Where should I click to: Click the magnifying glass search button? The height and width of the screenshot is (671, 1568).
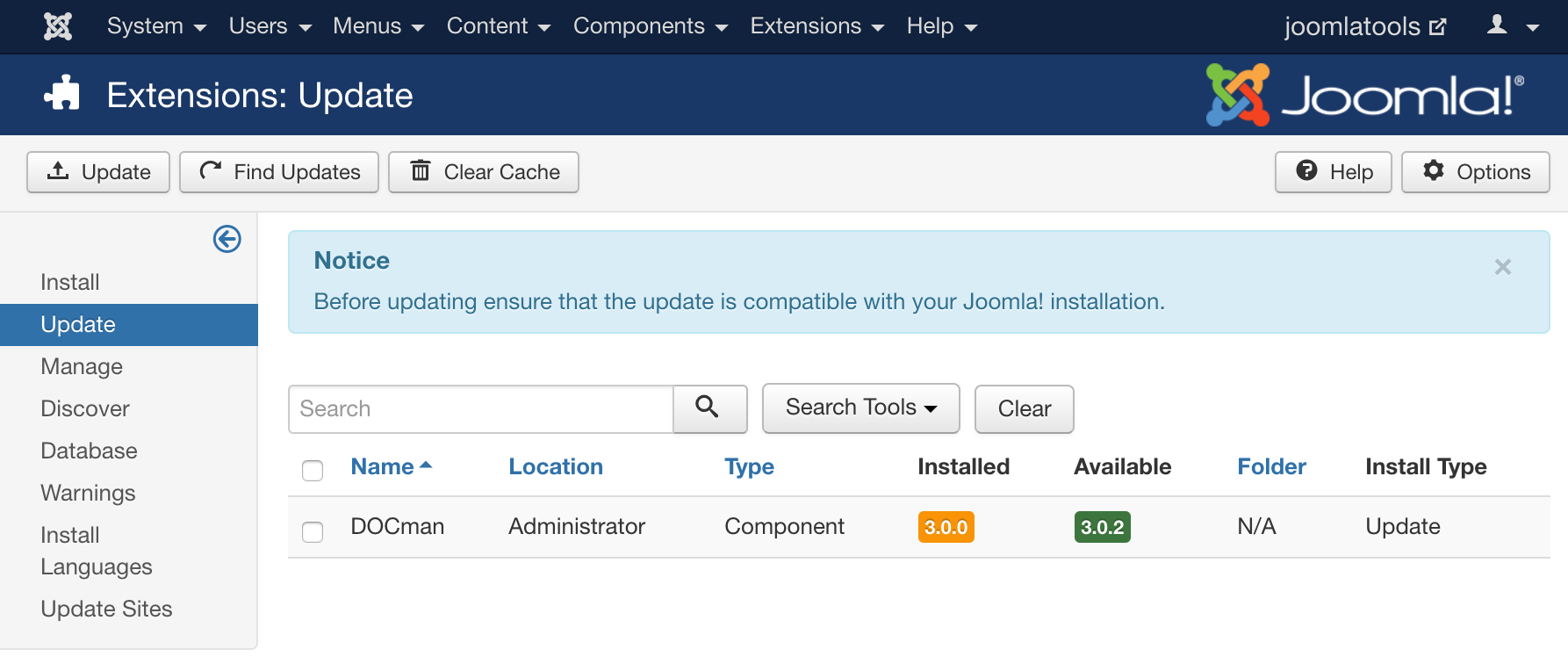(708, 408)
